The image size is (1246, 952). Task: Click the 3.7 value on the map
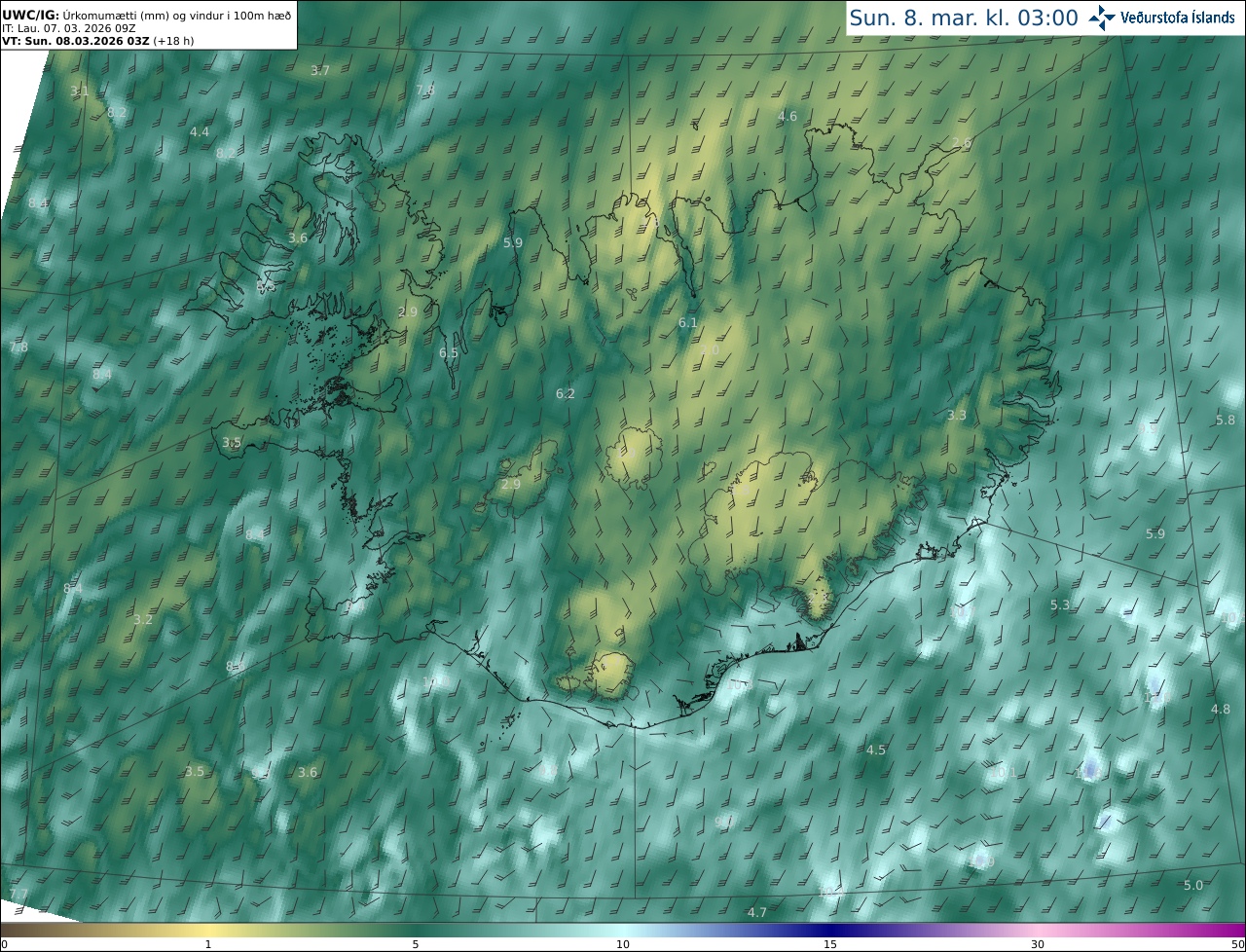(x=320, y=70)
